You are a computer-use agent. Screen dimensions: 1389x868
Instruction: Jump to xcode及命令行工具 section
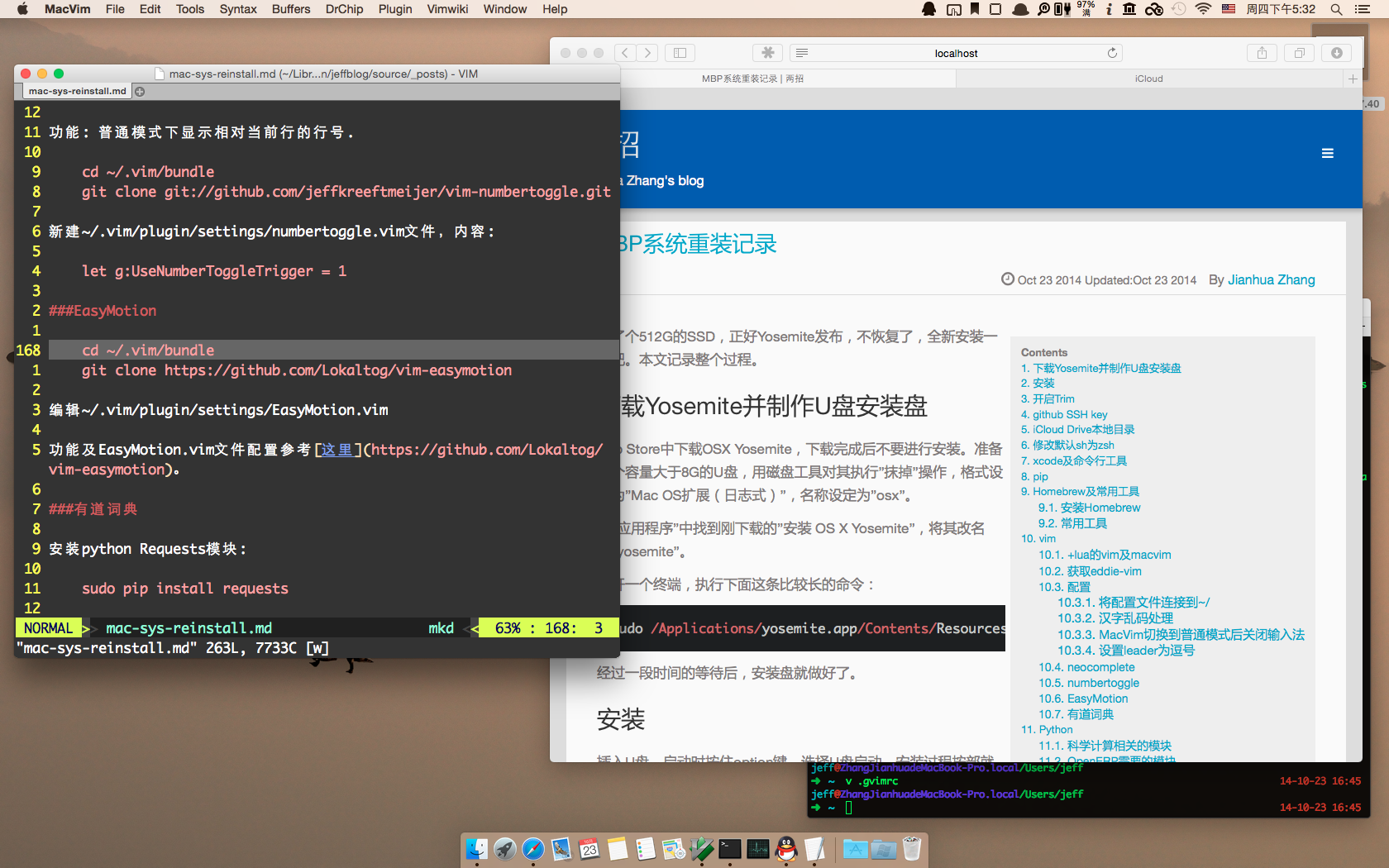(1074, 460)
